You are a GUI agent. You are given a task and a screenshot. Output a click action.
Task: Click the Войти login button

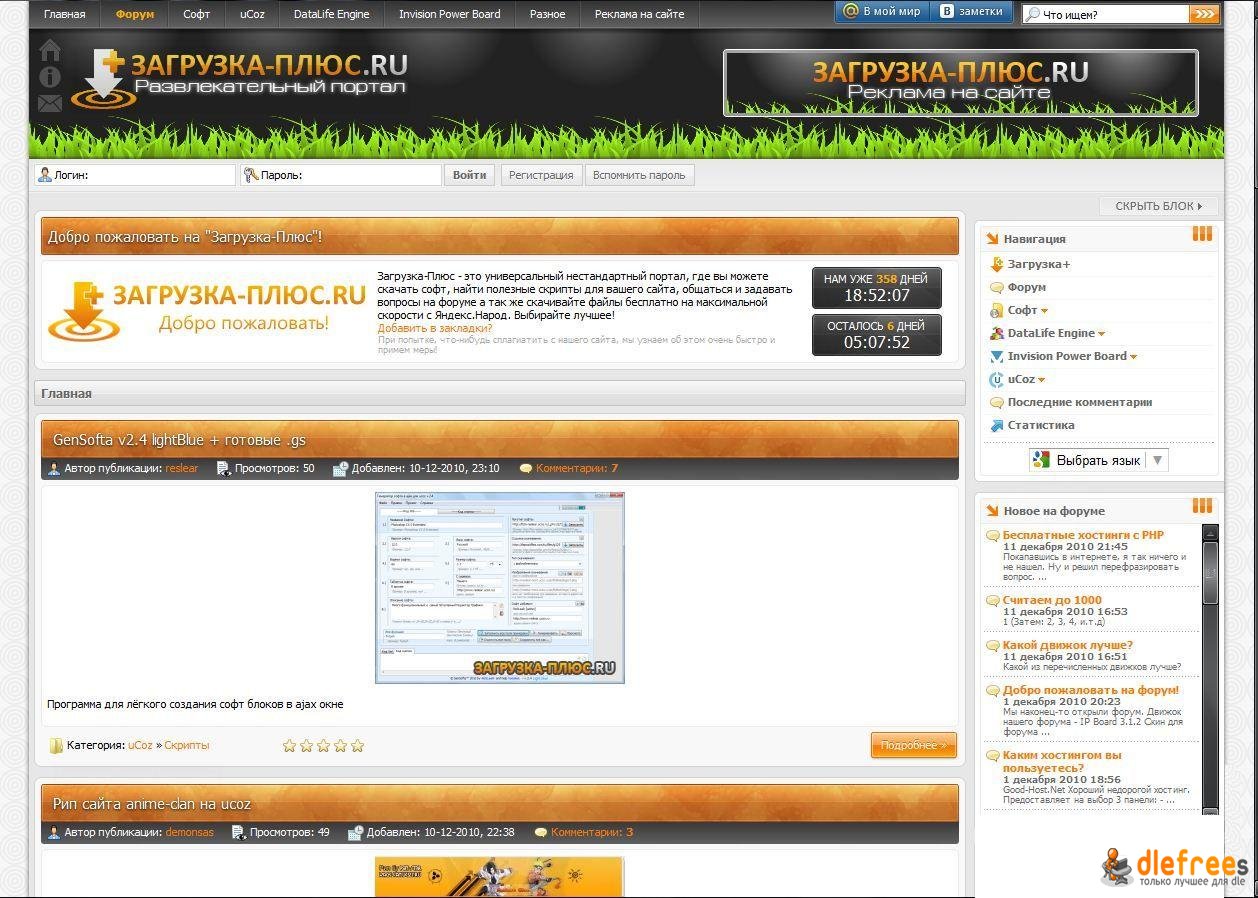(469, 175)
